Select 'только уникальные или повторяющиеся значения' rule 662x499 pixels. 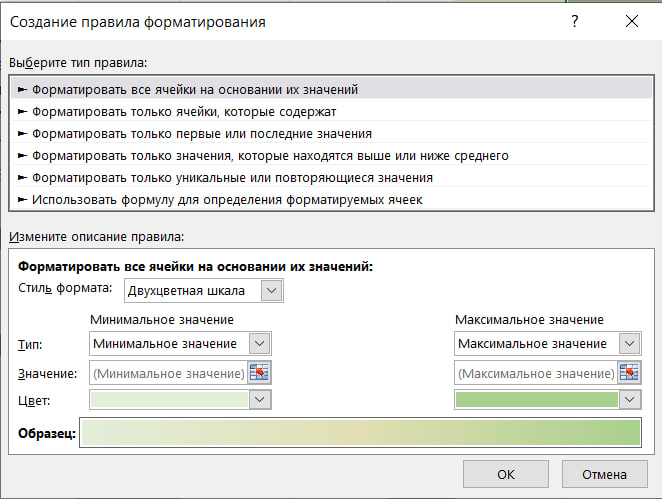[x=232, y=177]
